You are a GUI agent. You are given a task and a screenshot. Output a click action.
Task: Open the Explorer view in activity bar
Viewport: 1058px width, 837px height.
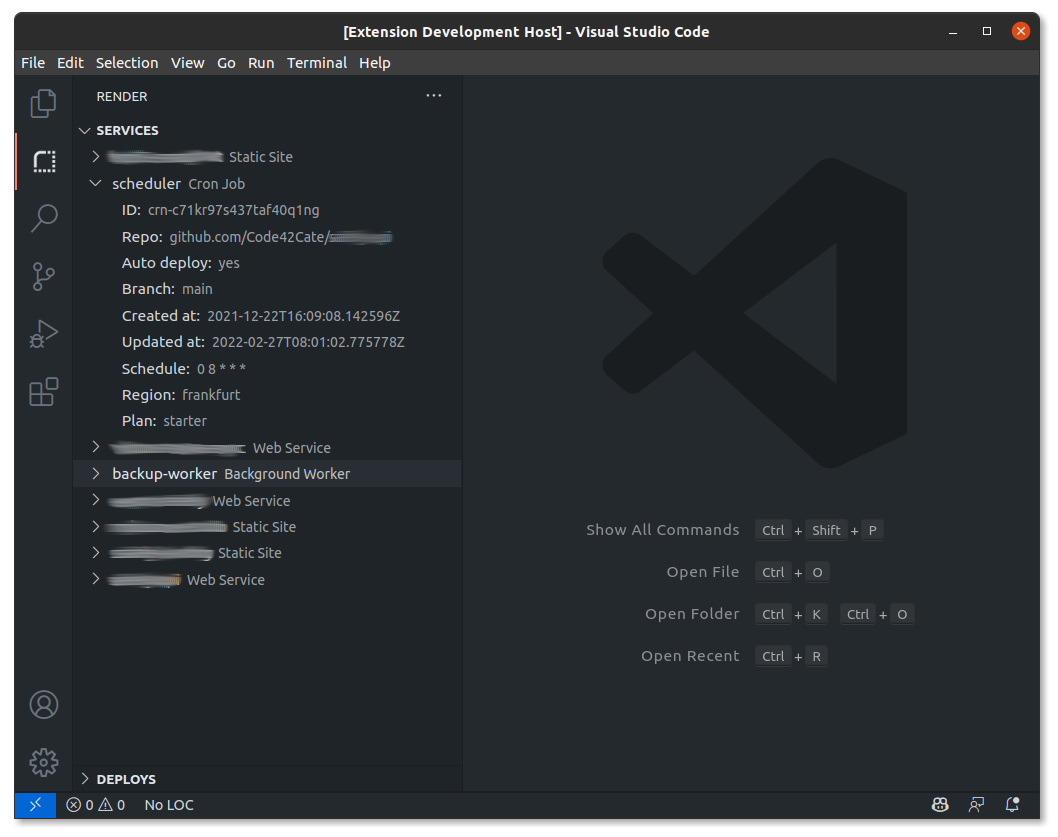[44, 103]
